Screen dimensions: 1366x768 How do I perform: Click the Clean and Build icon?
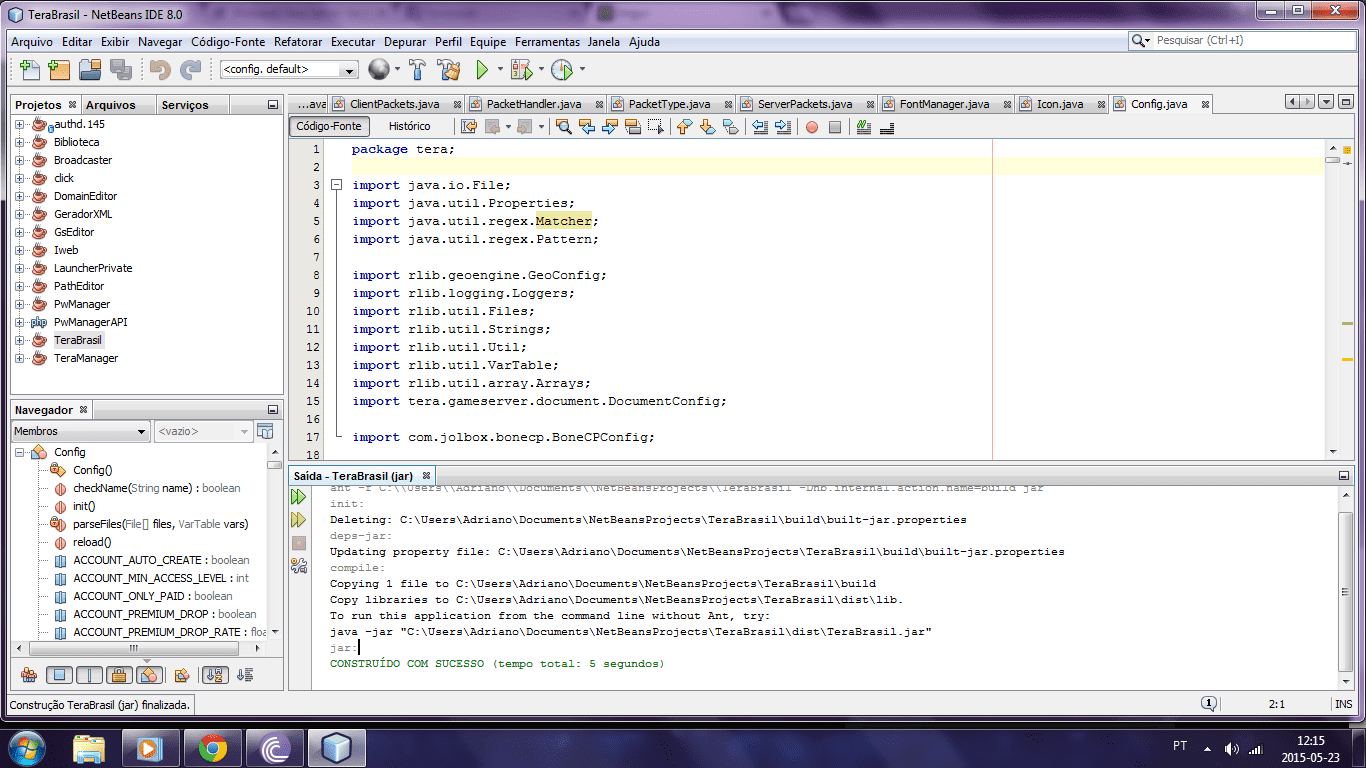tap(449, 70)
